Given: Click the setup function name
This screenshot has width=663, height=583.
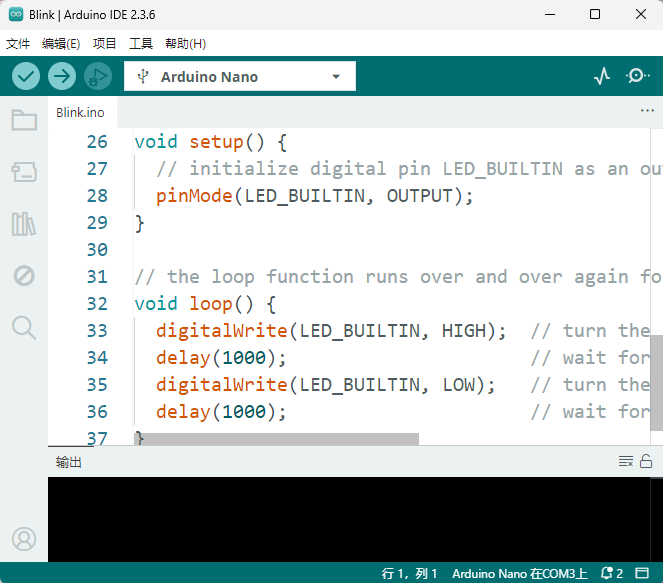Looking at the screenshot, I should click(x=216, y=142).
